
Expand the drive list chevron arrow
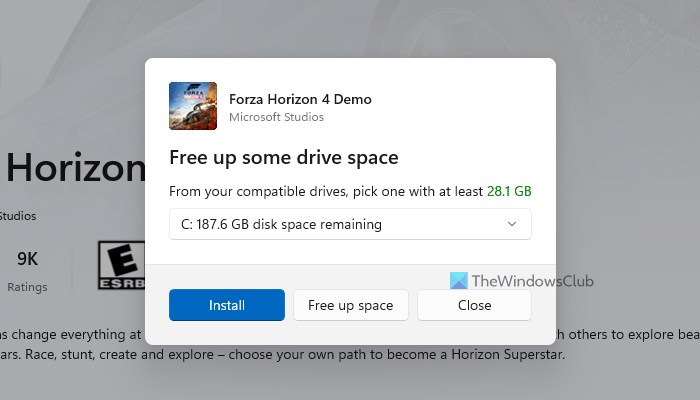tap(512, 224)
